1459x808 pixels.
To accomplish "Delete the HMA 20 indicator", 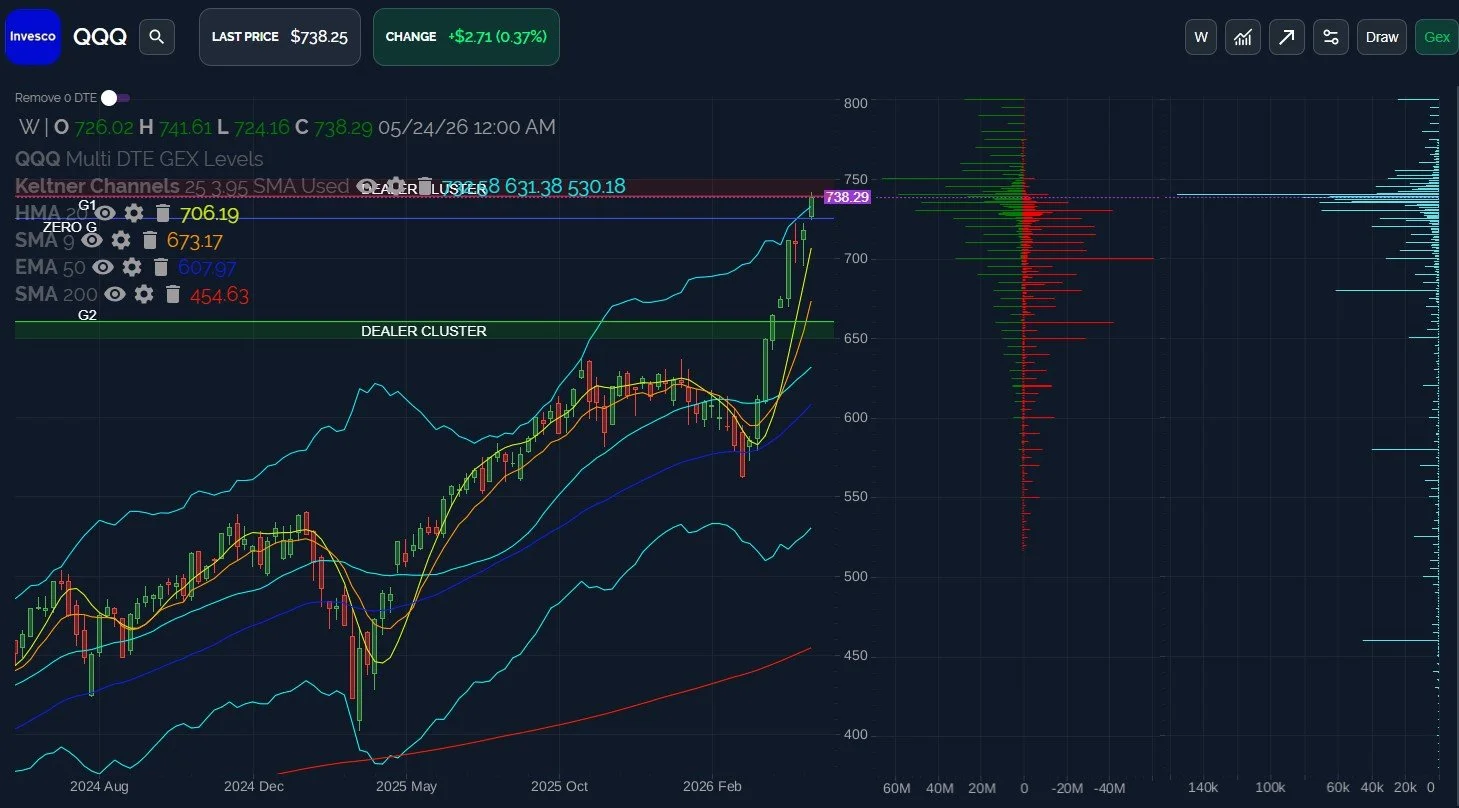I will [163, 213].
